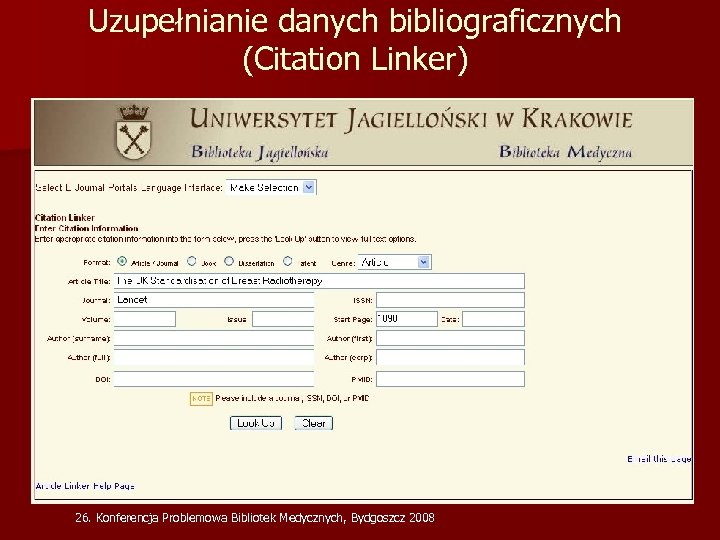Select the Article/Journal format radio button
The width and height of the screenshot is (720, 540).
pyautogui.click(x=122, y=261)
